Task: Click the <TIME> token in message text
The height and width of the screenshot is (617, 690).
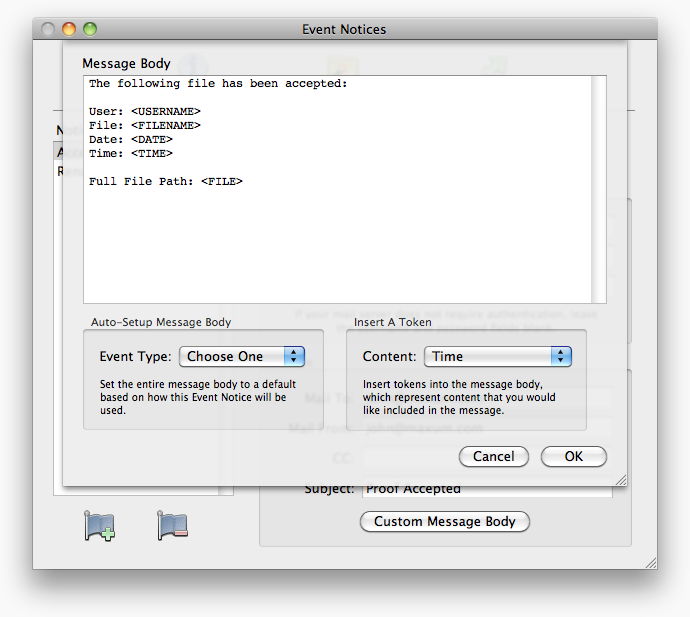Action: tap(151, 153)
